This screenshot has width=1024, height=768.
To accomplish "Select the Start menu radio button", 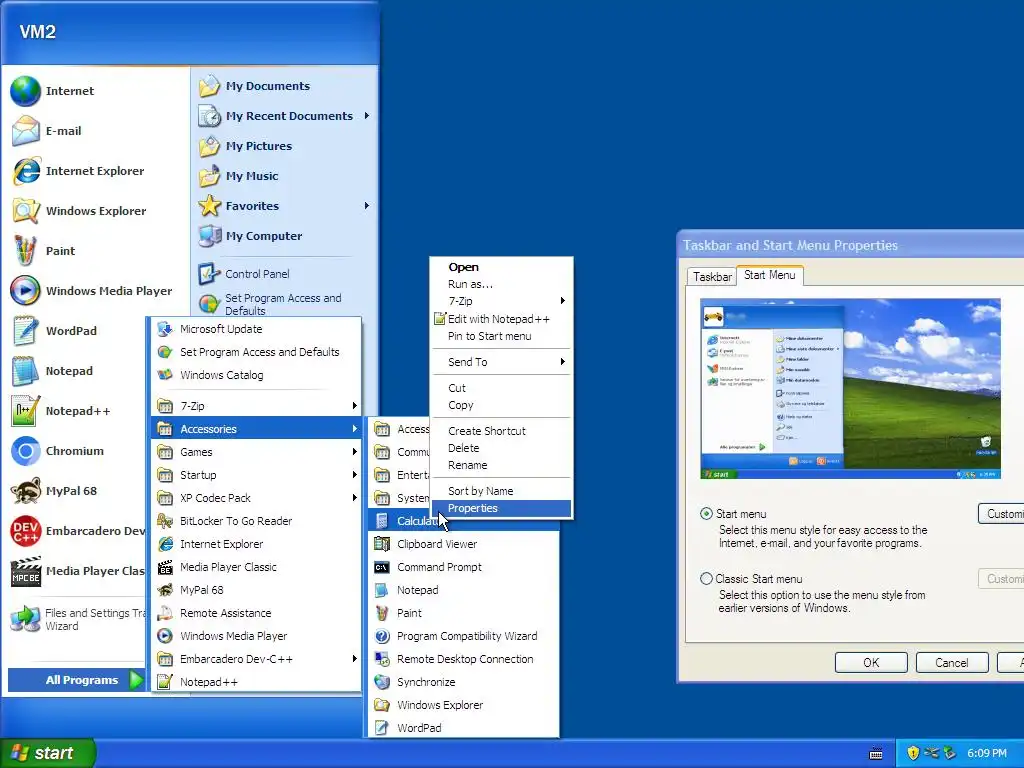I will pyautogui.click(x=706, y=513).
